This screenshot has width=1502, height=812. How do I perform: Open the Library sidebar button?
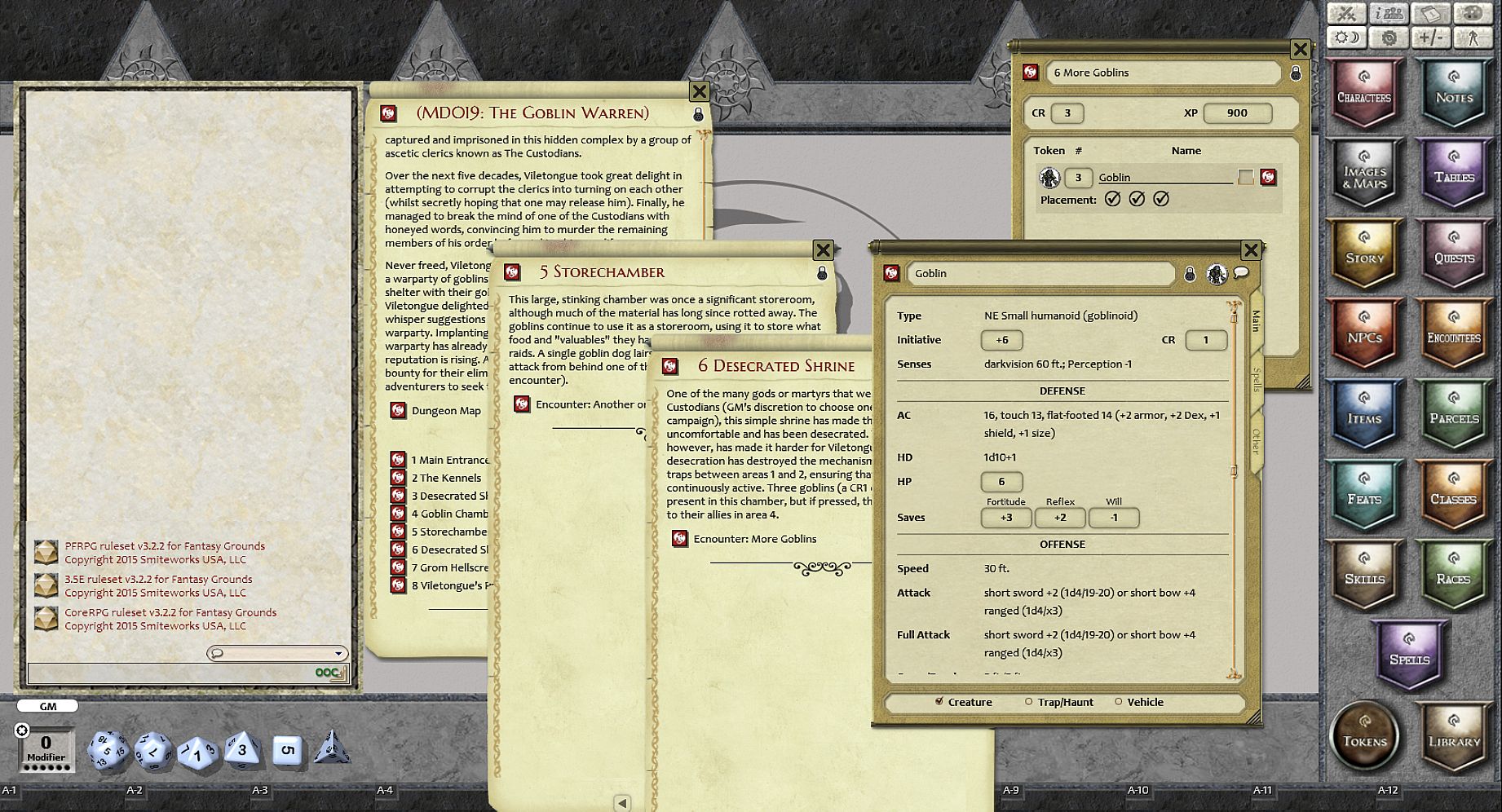pyautogui.click(x=1454, y=738)
